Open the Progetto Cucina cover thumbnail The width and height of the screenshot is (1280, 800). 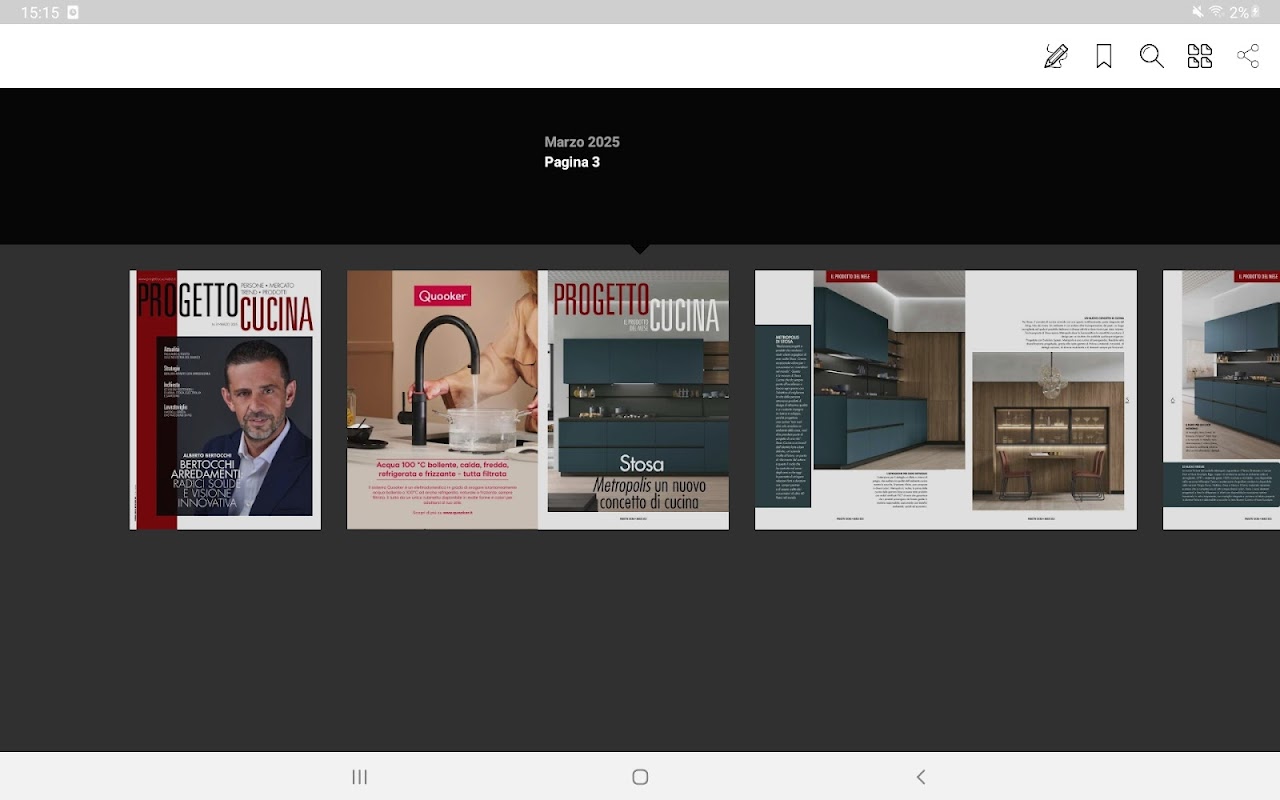click(225, 400)
